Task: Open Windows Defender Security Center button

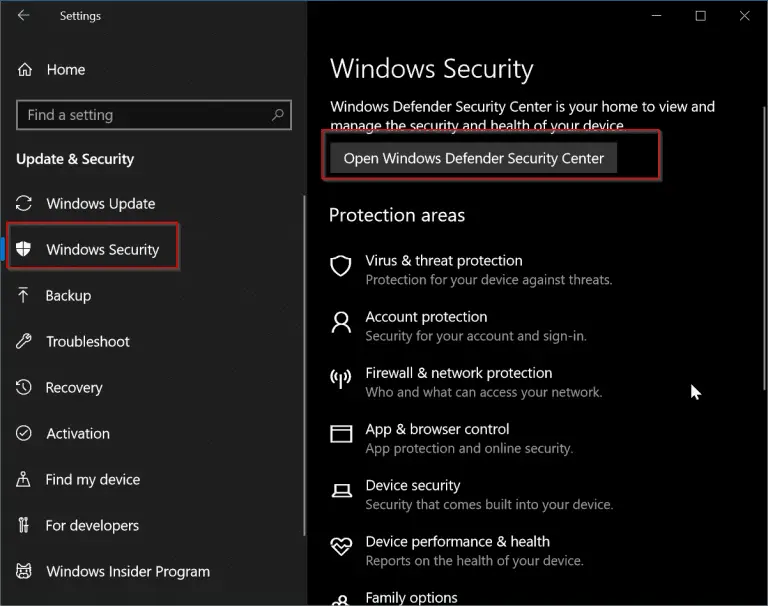Action: click(473, 158)
